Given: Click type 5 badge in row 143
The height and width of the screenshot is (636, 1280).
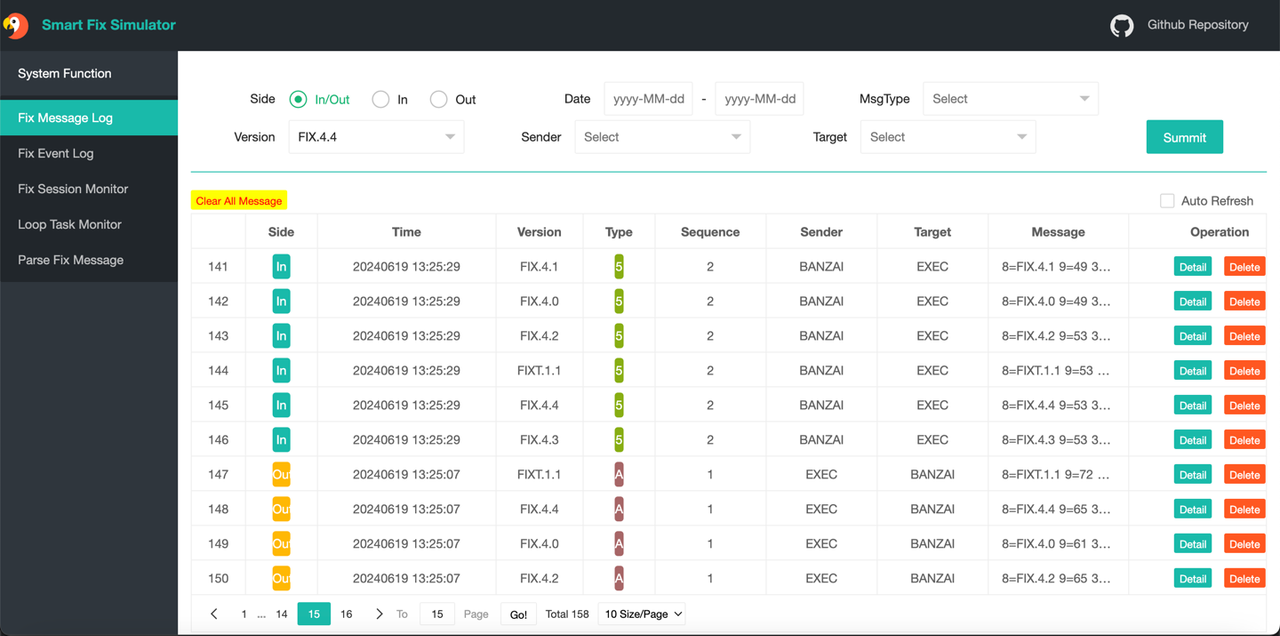Looking at the screenshot, I should tap(619, 336).
